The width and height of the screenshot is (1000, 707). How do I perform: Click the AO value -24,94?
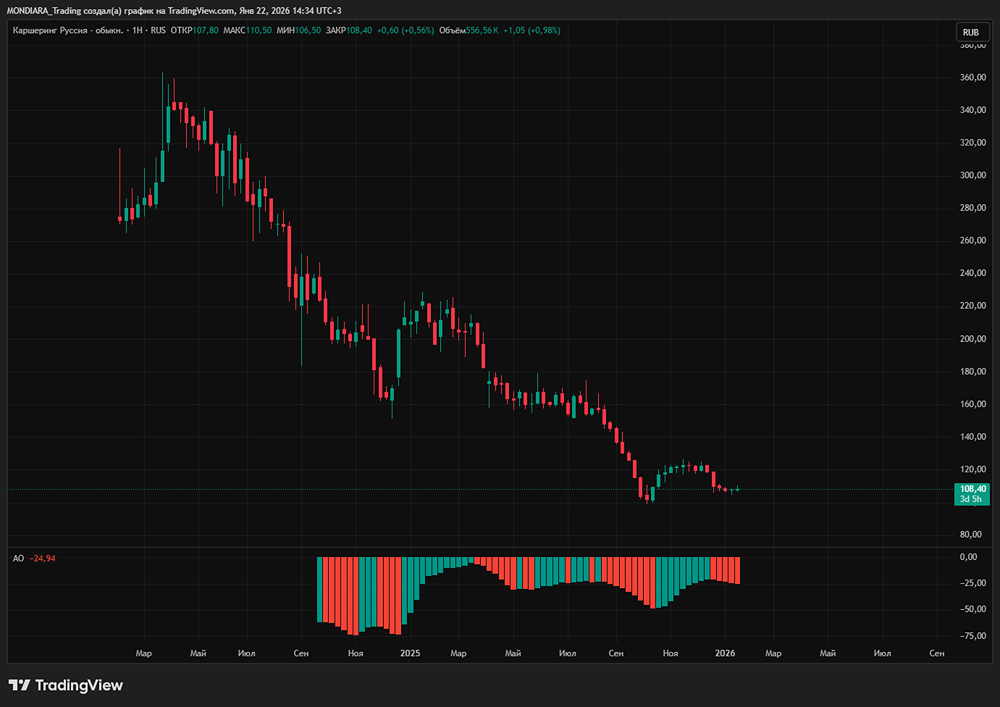coord(43,557)
